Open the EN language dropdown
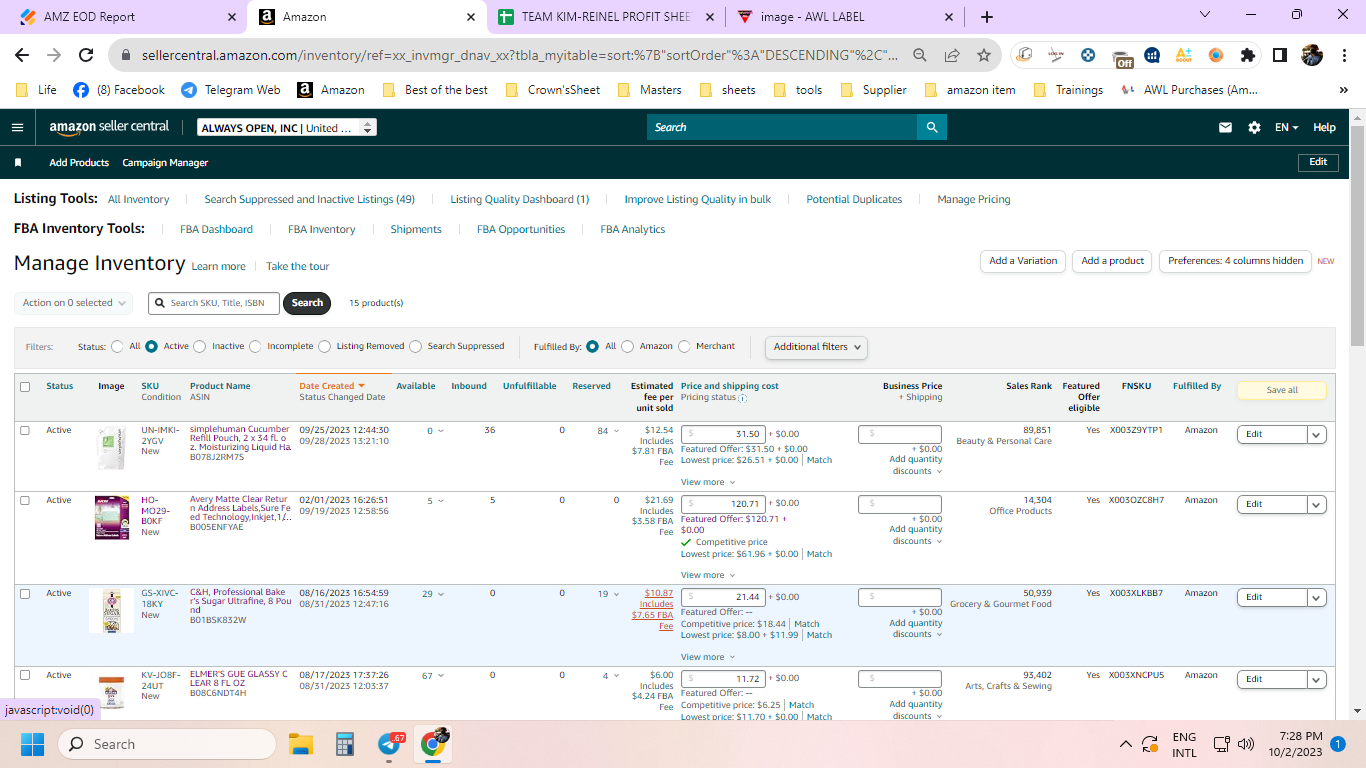1366x768 pixels. [1286, 128]
